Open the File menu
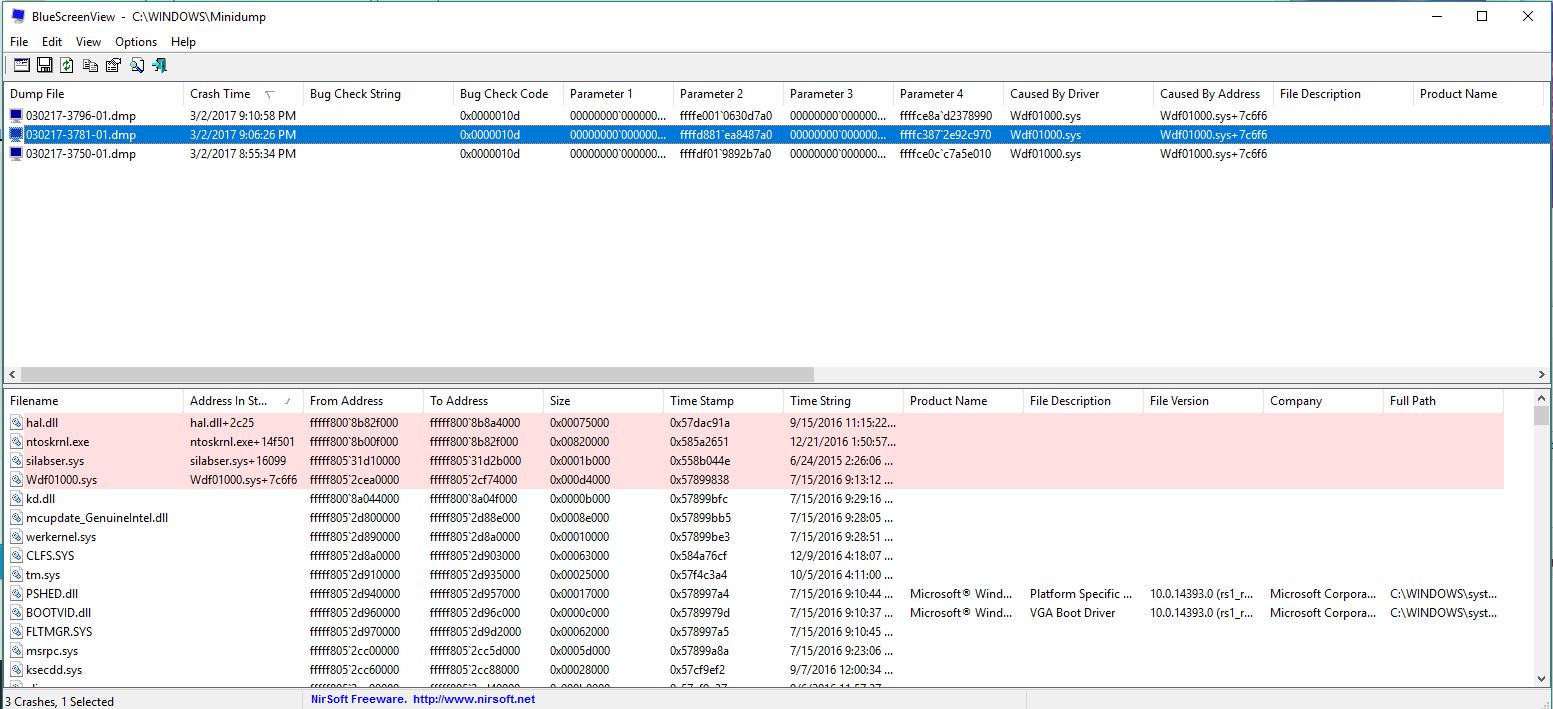The height and width of the screenshot is (709, 1553). 19,42
